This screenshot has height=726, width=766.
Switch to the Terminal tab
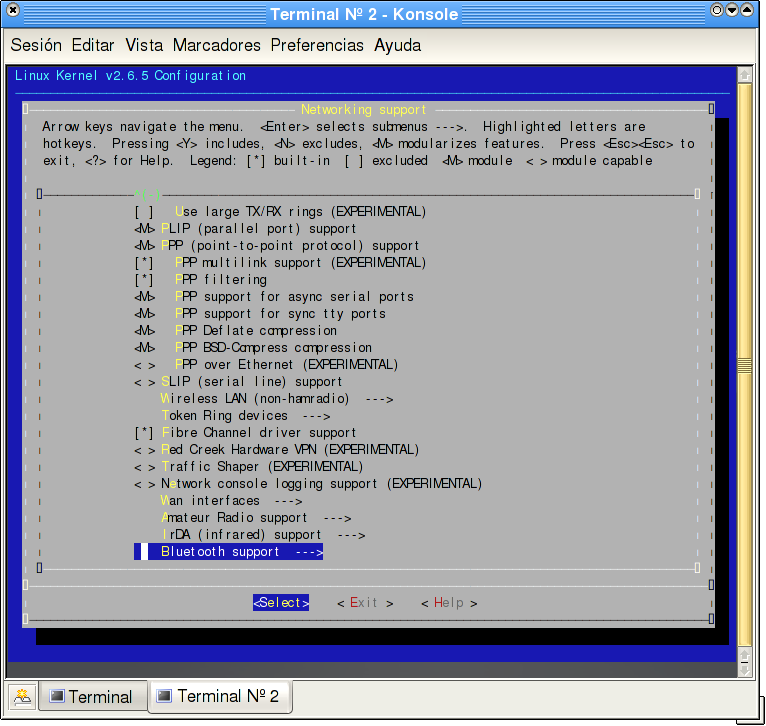92,696
